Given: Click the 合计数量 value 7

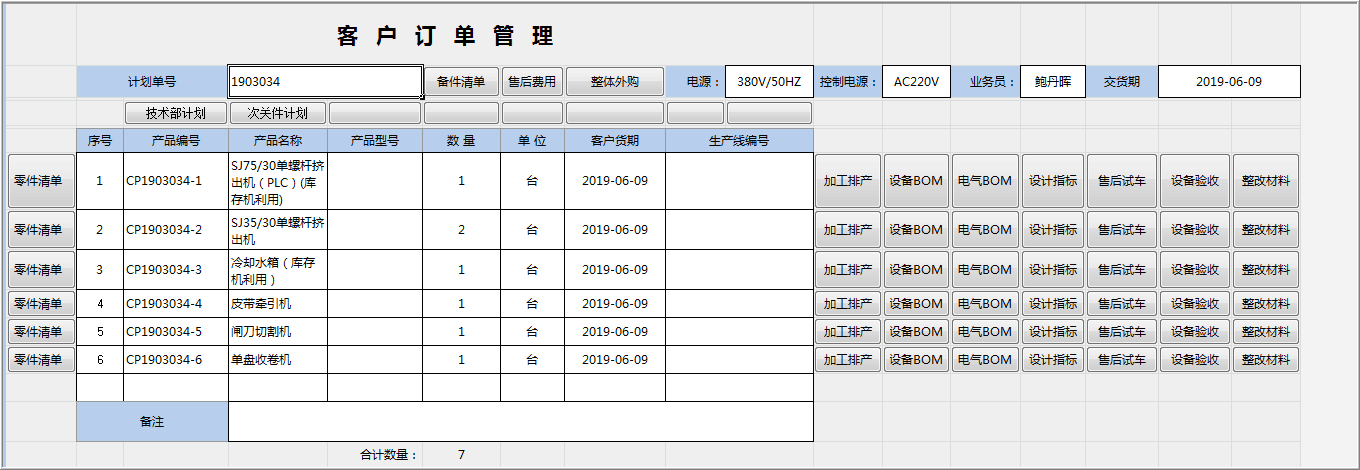Looking at the screenshot, I should click(461, 455).
